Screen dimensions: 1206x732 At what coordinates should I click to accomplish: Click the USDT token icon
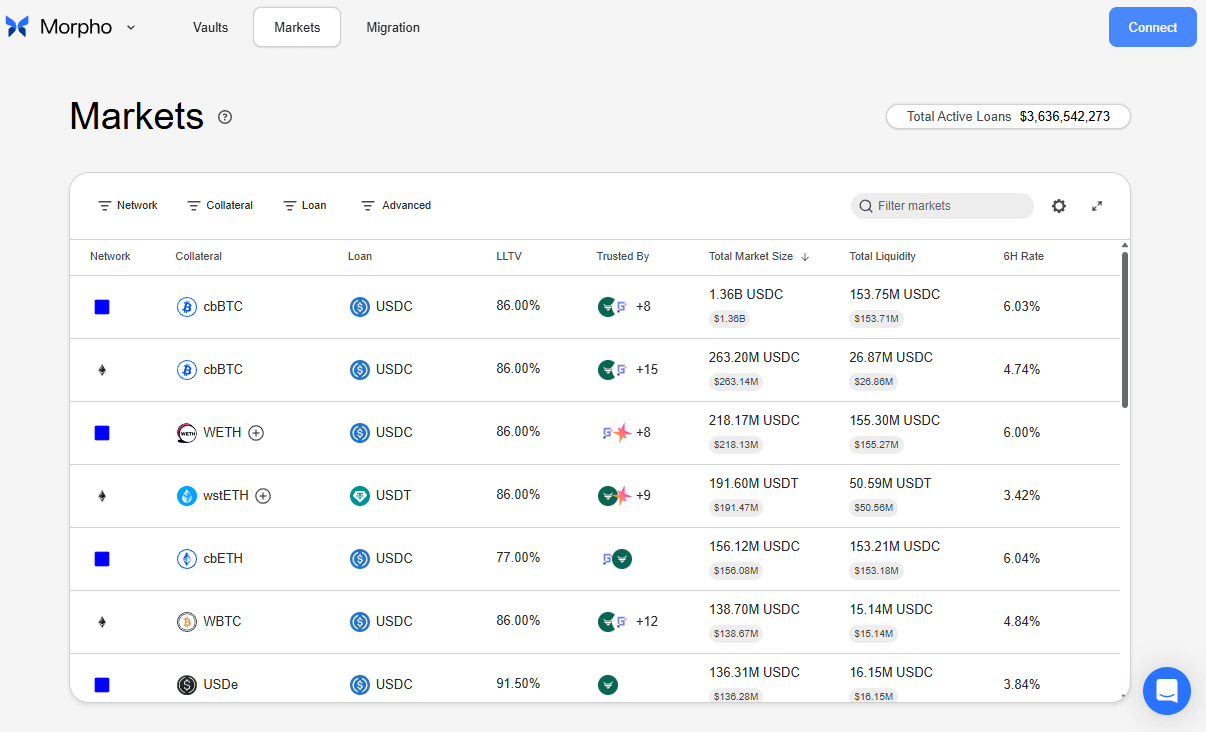tap(360, 496)
